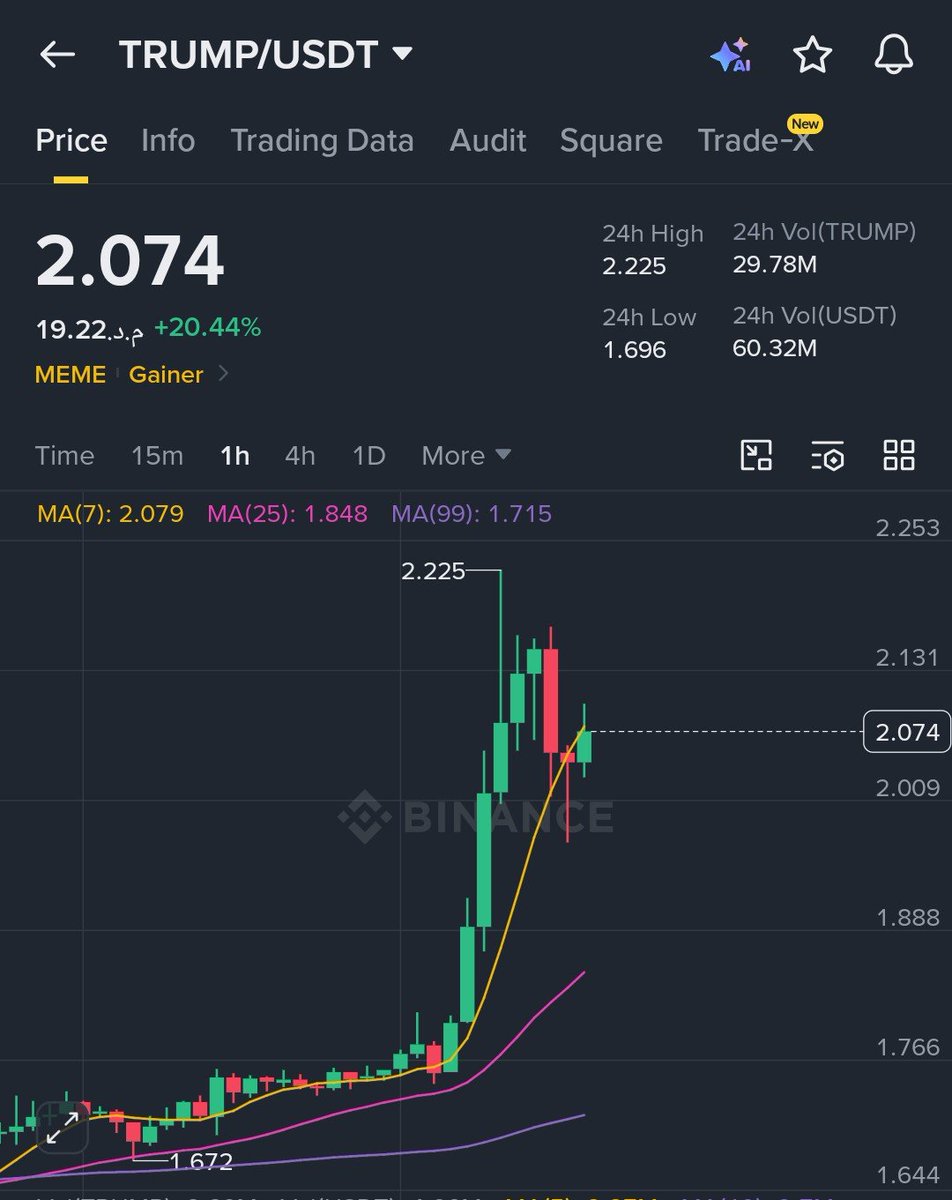Open the Audit tab
This screenshot has height=1200, width=952.
point(488,140)
